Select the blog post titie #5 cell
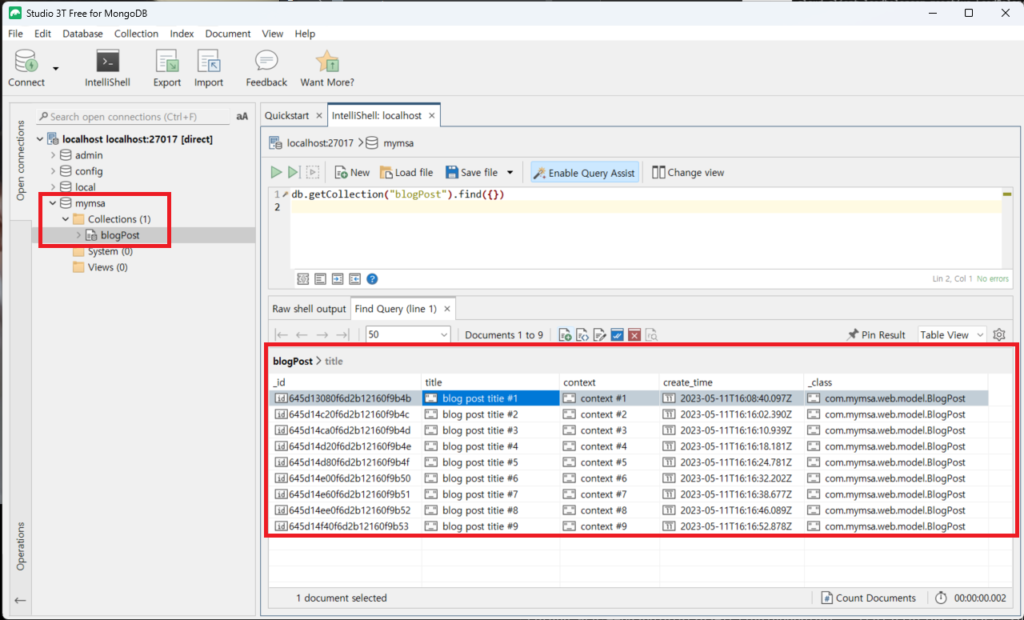The height and width of the screenshot is (620, 1024). click(490, 463)
